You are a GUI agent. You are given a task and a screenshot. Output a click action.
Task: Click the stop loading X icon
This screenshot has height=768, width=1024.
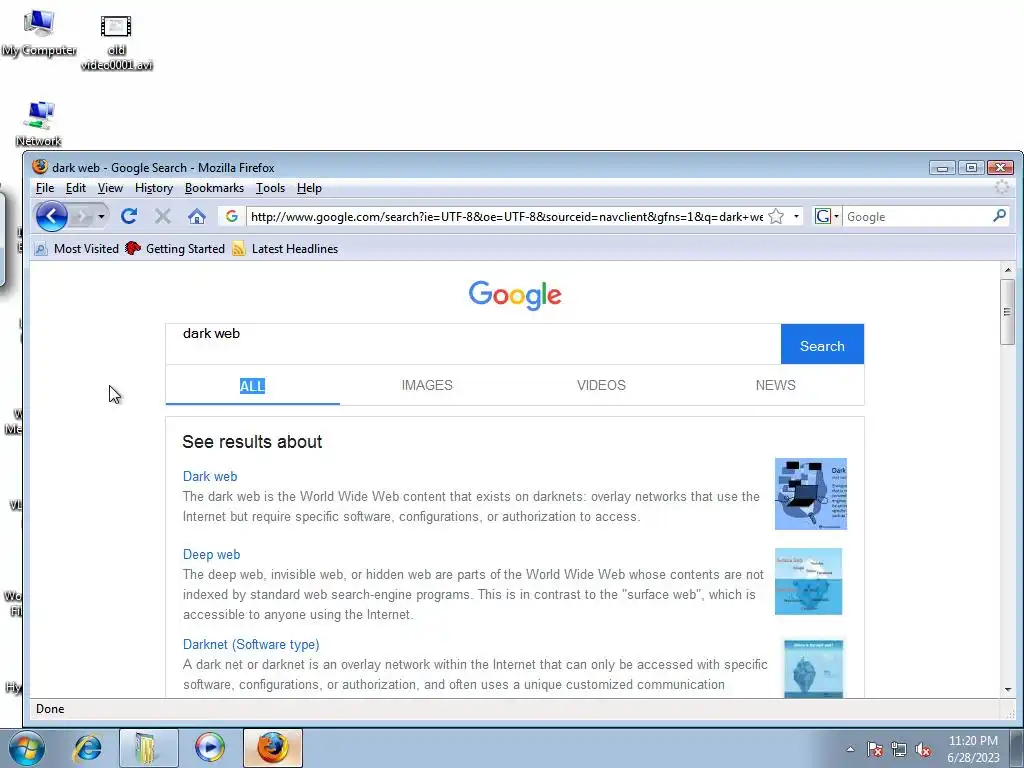(163, 216)
